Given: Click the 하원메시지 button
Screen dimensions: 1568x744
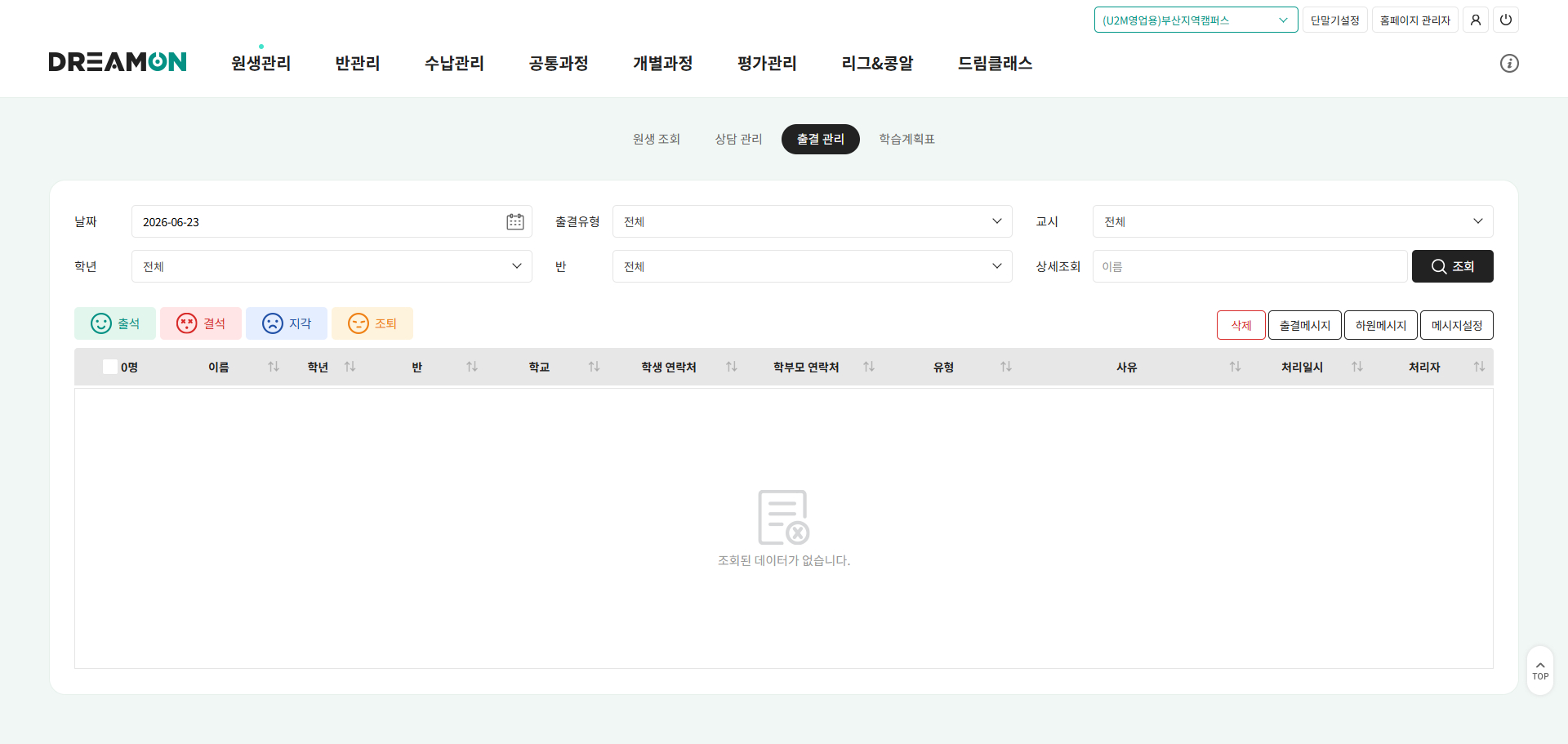Looking at the screenshot, I should [1381, 325].
